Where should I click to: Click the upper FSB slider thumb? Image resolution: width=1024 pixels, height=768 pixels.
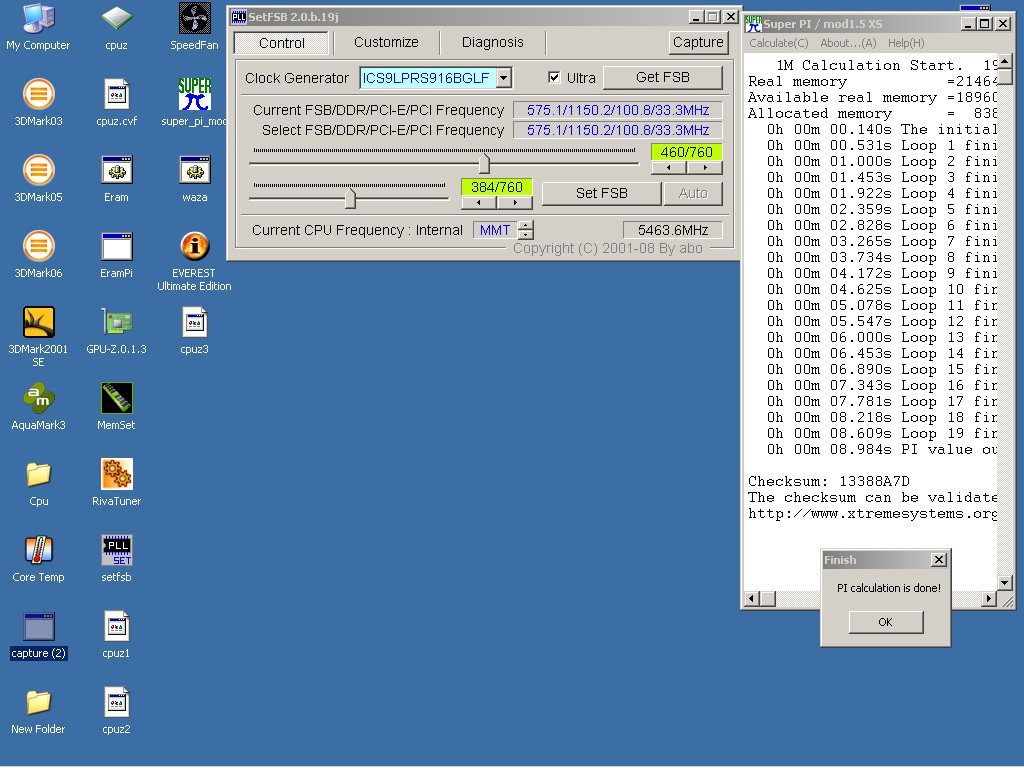point(484,163)
